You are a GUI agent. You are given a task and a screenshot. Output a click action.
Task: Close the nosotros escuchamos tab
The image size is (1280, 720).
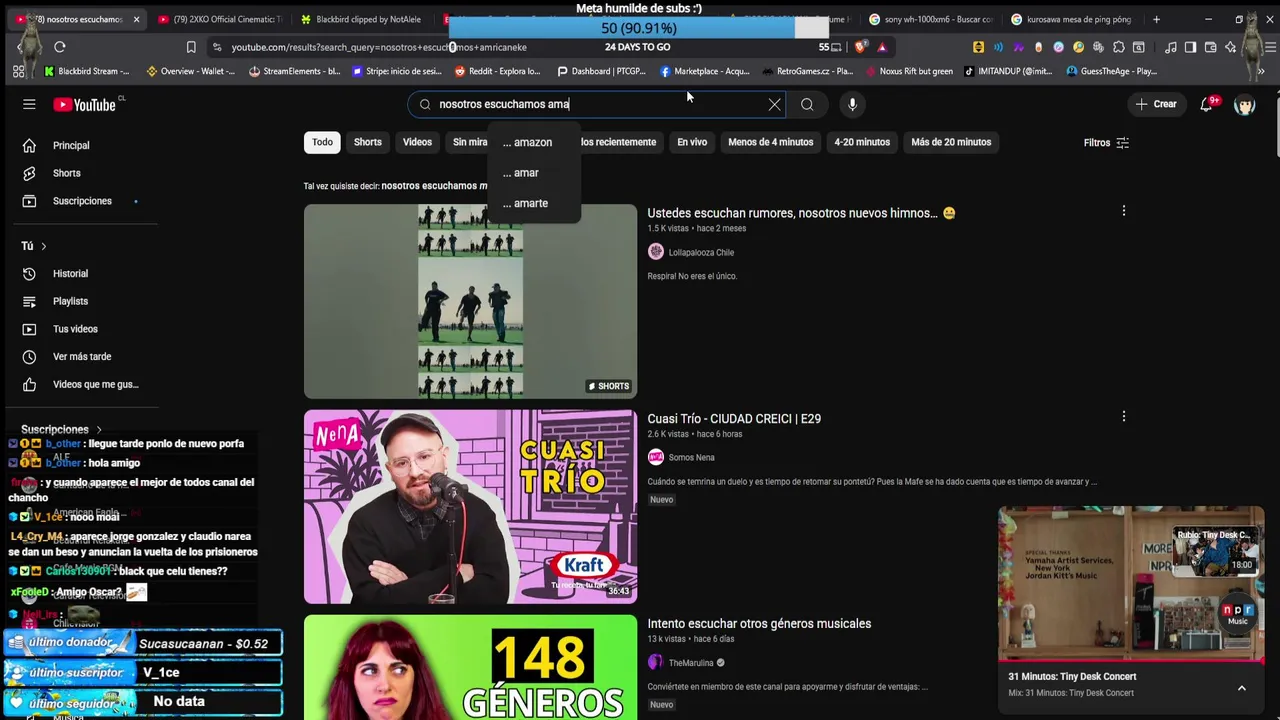[136, 19]
